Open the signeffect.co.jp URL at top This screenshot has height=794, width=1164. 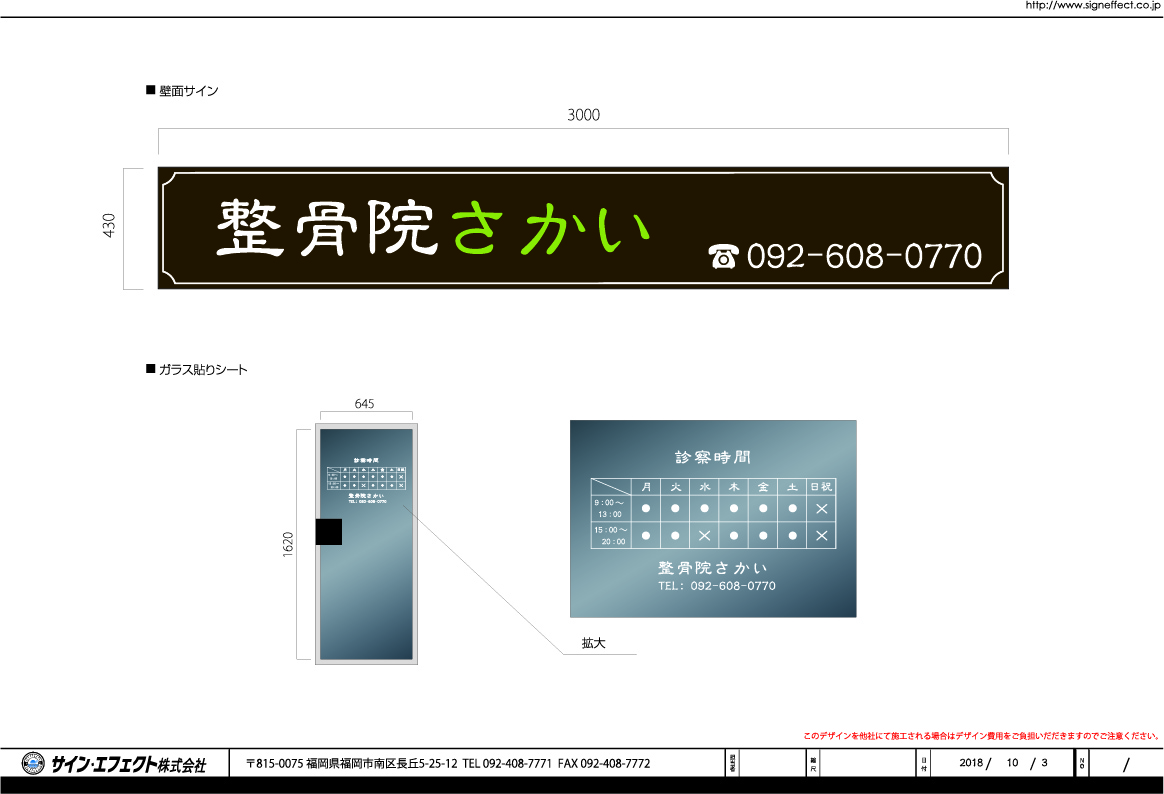tap(1092, 6)
